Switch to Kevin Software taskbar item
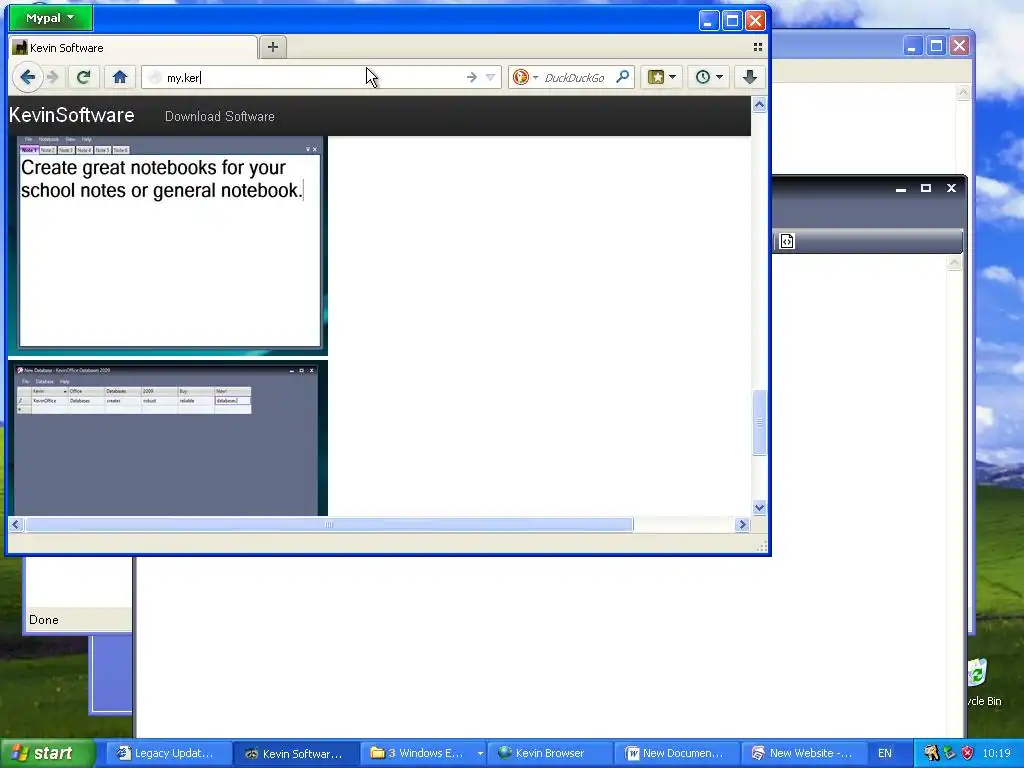1024x768 pixels. pyautogui.click(x=296, y=753)
